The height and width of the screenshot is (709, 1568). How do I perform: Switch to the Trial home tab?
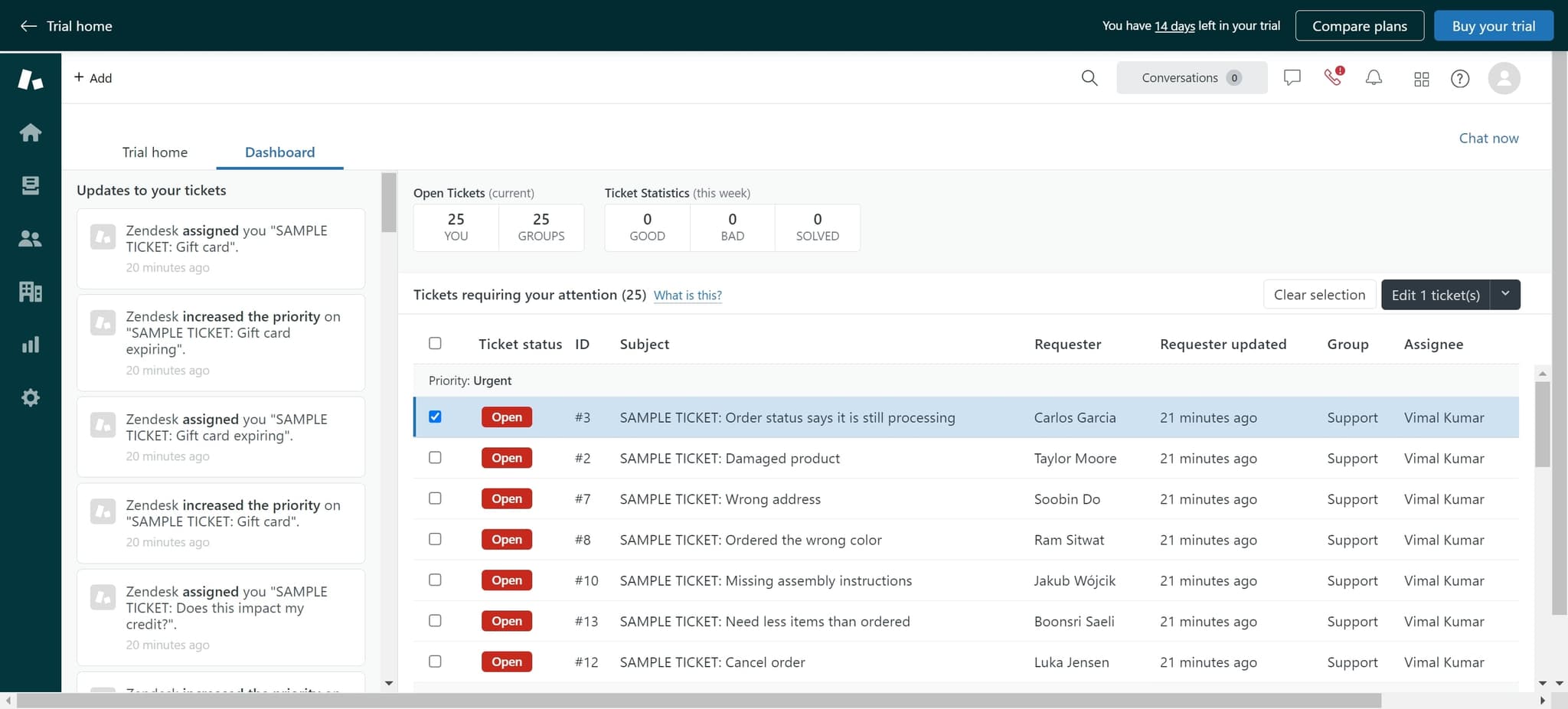tap(155, 152)
